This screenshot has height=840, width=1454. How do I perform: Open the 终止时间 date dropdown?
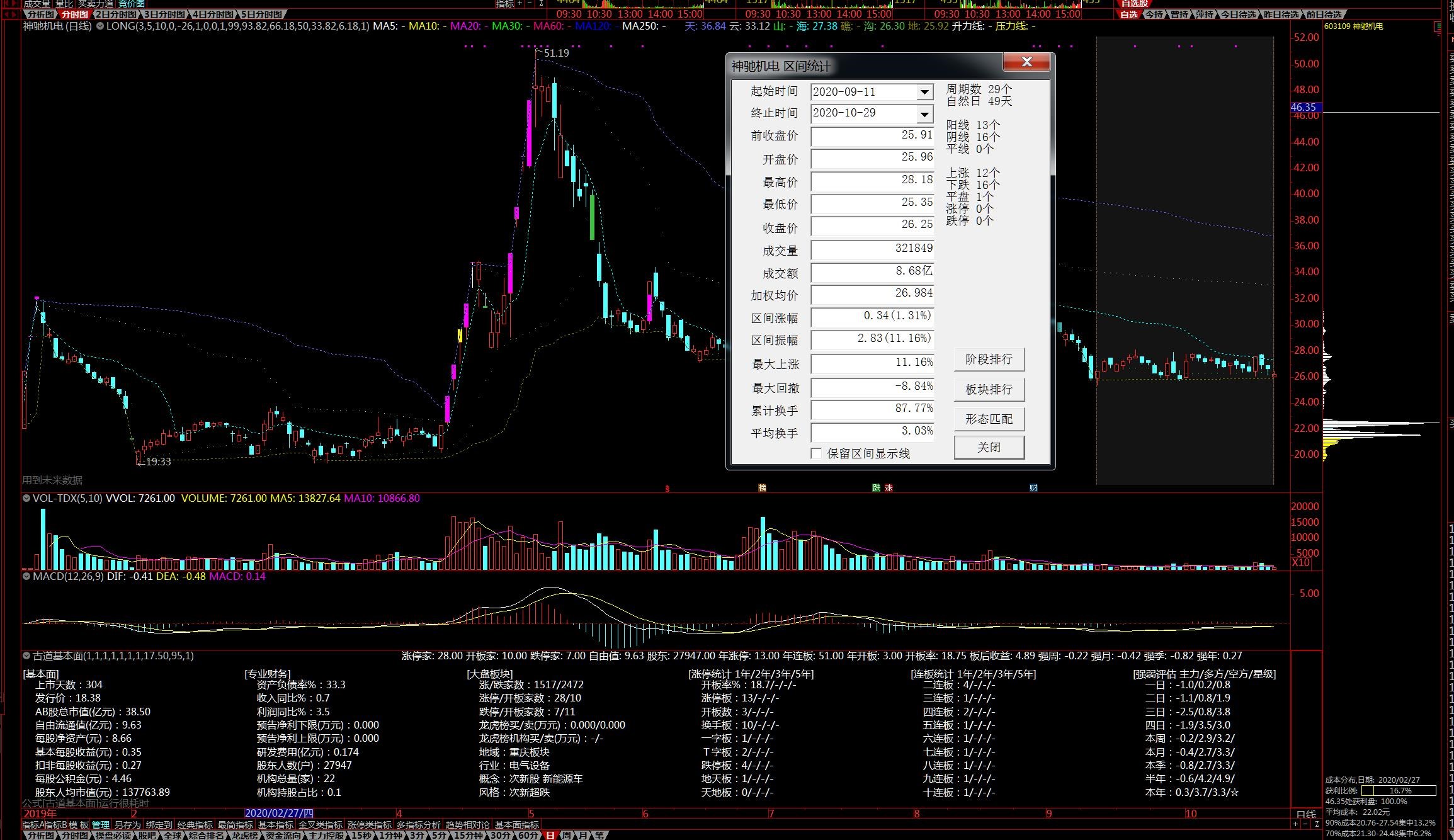pos(924,114)
